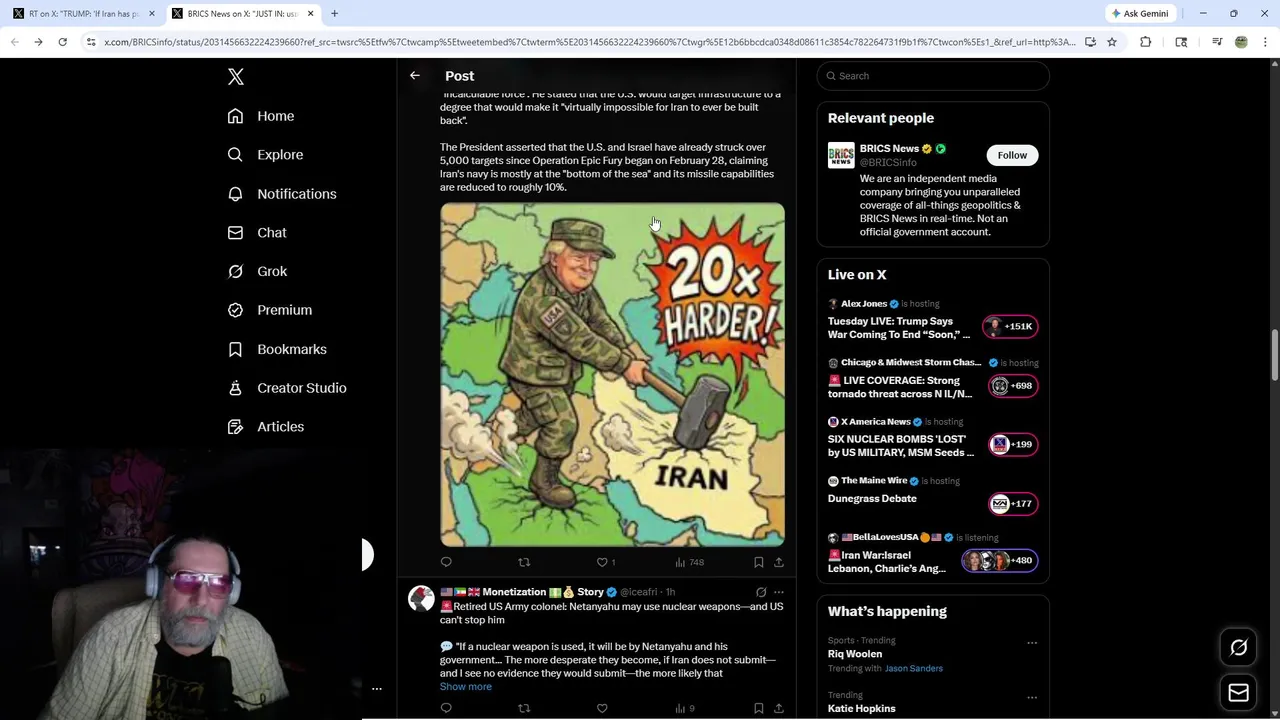The image size is (1280, 720).
Task: Open more options for Riq Woolen trend
Action: tap(1032, 643)
